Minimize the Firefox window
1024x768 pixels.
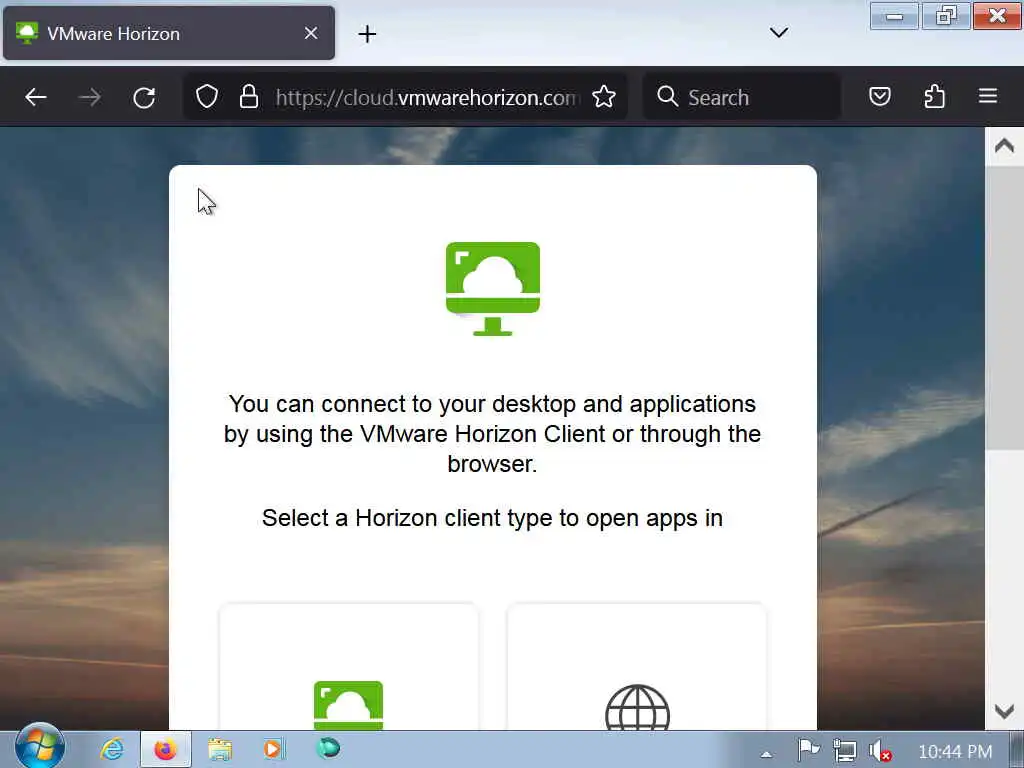894,16
